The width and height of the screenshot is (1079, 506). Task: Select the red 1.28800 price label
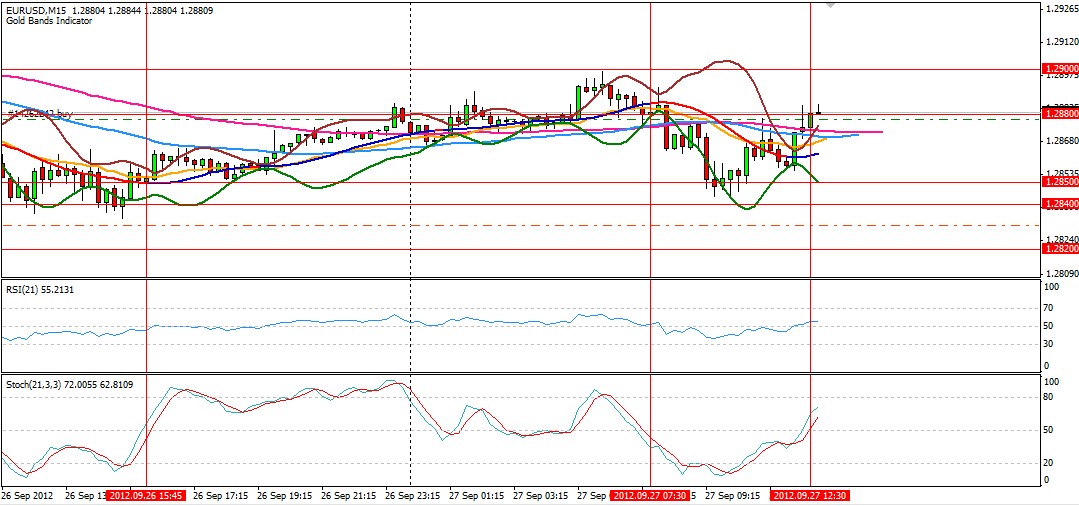(1060, 113)
